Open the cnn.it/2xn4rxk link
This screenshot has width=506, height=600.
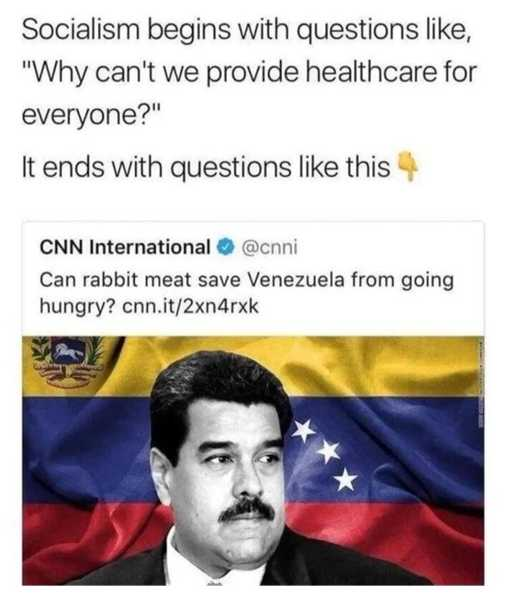190,307
